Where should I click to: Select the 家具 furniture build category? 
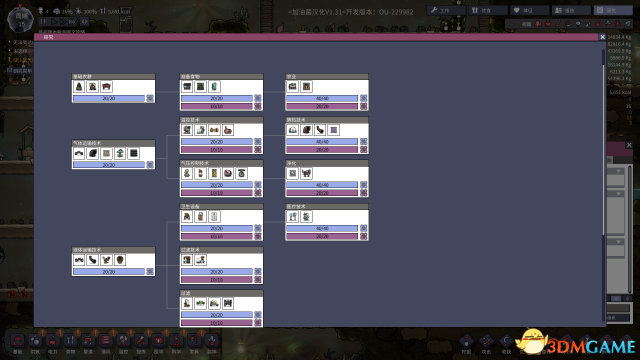pos(194,340)
